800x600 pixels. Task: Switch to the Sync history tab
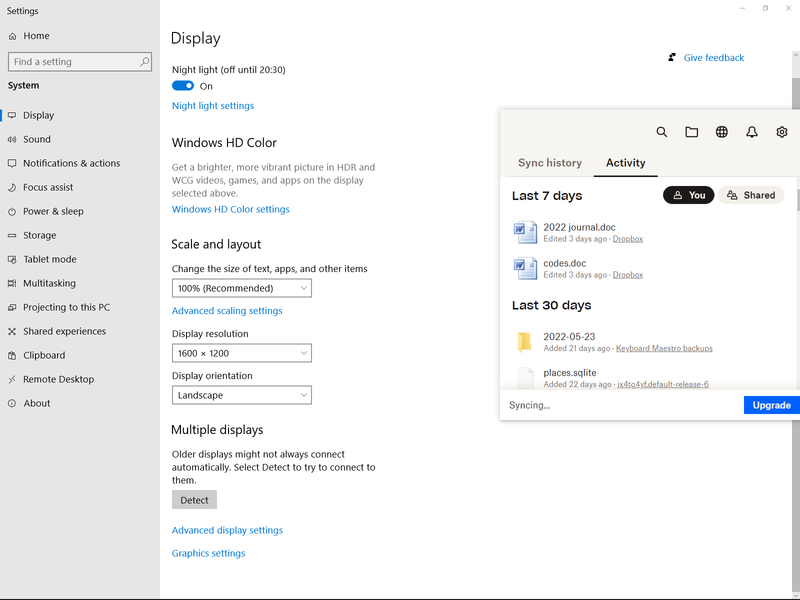[x=549, y=163]
